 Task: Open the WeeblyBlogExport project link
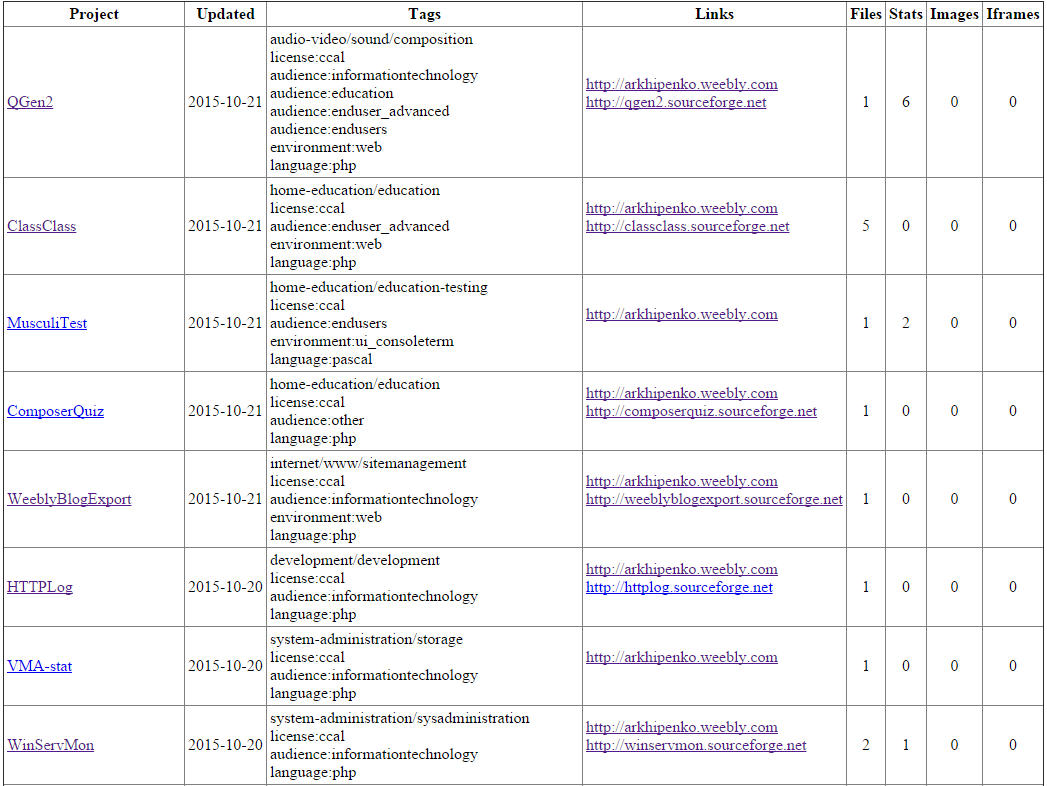click(69, 499)
